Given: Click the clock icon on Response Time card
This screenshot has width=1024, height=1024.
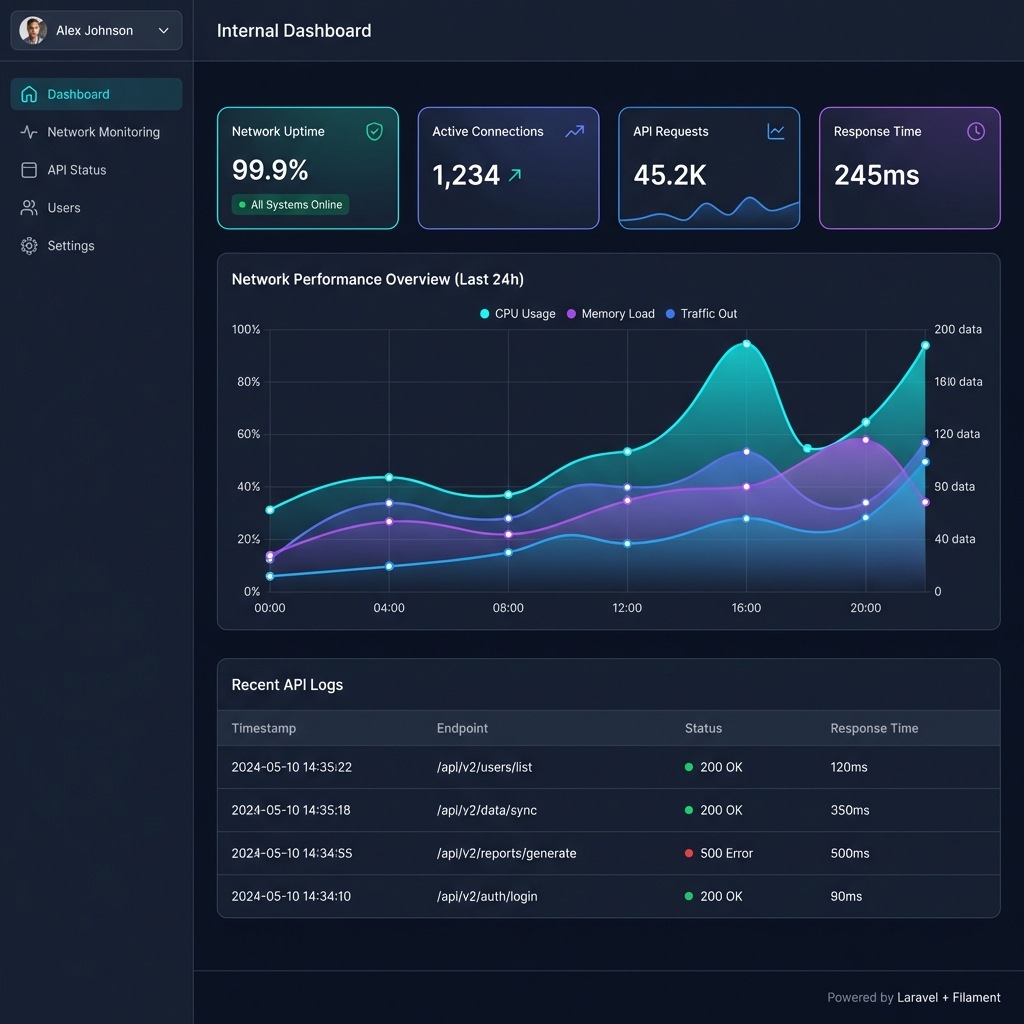Looking at the screenshot, I should (x=976, y=131).
